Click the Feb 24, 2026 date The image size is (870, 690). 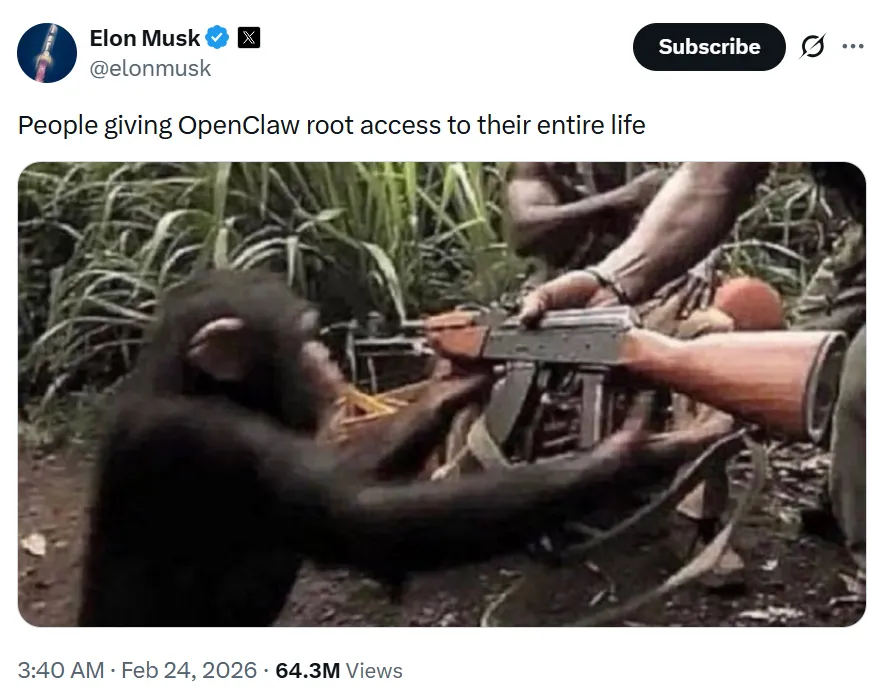point(189,670)
